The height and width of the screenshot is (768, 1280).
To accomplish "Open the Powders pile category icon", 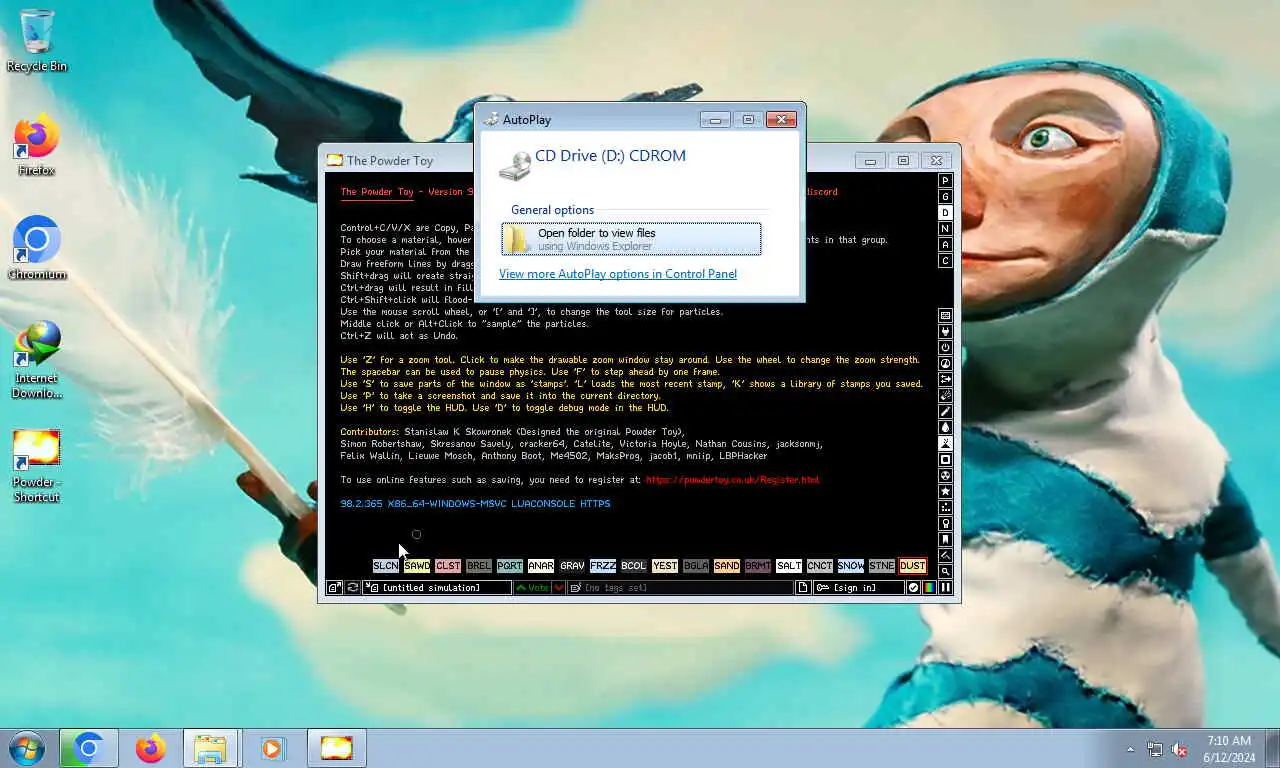I will coord(945,443).
